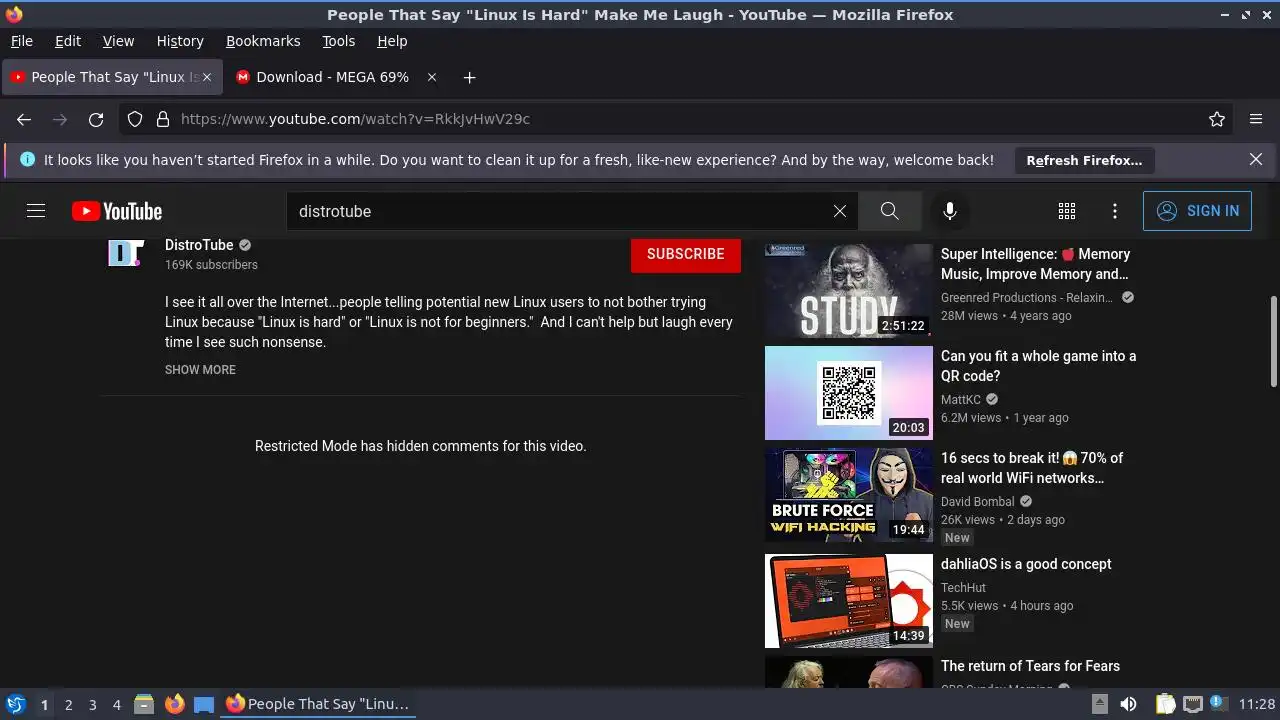Screen dimensions: 1280x720
Task: Open the Help menu
Action: (x=392, y=41)
